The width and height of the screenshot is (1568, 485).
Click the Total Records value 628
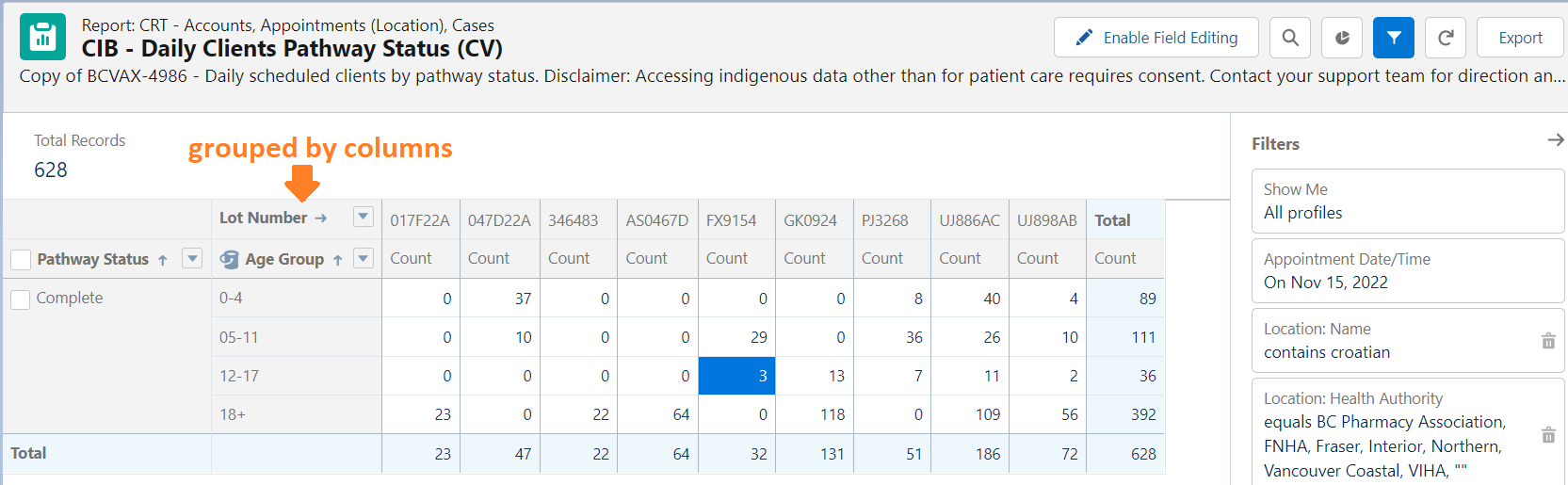click(x=51, y=170)
